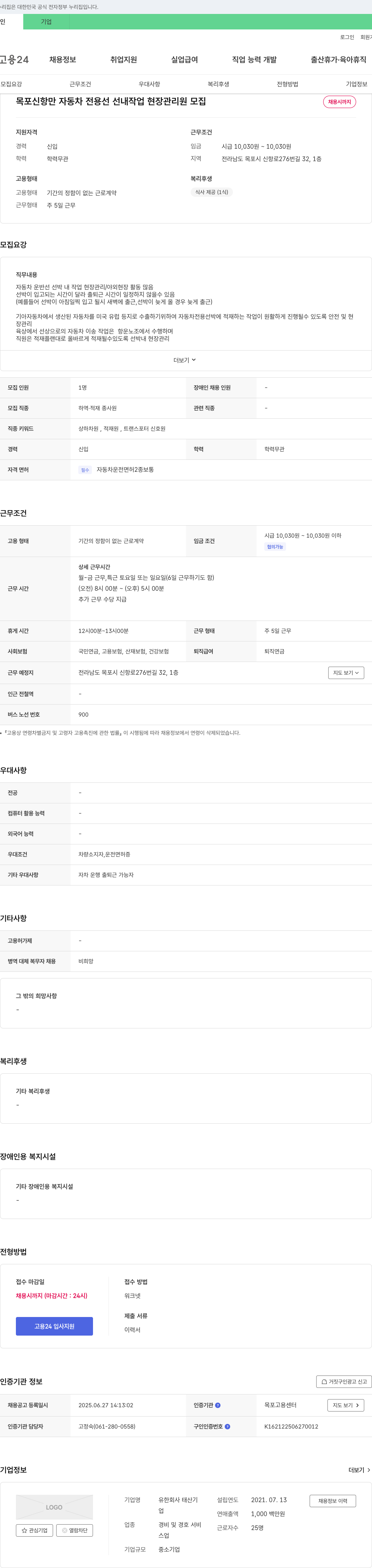The image size is (372, 1568).
Task: Click 근로자수 value 25명
Action: [x=258, y=1528]
